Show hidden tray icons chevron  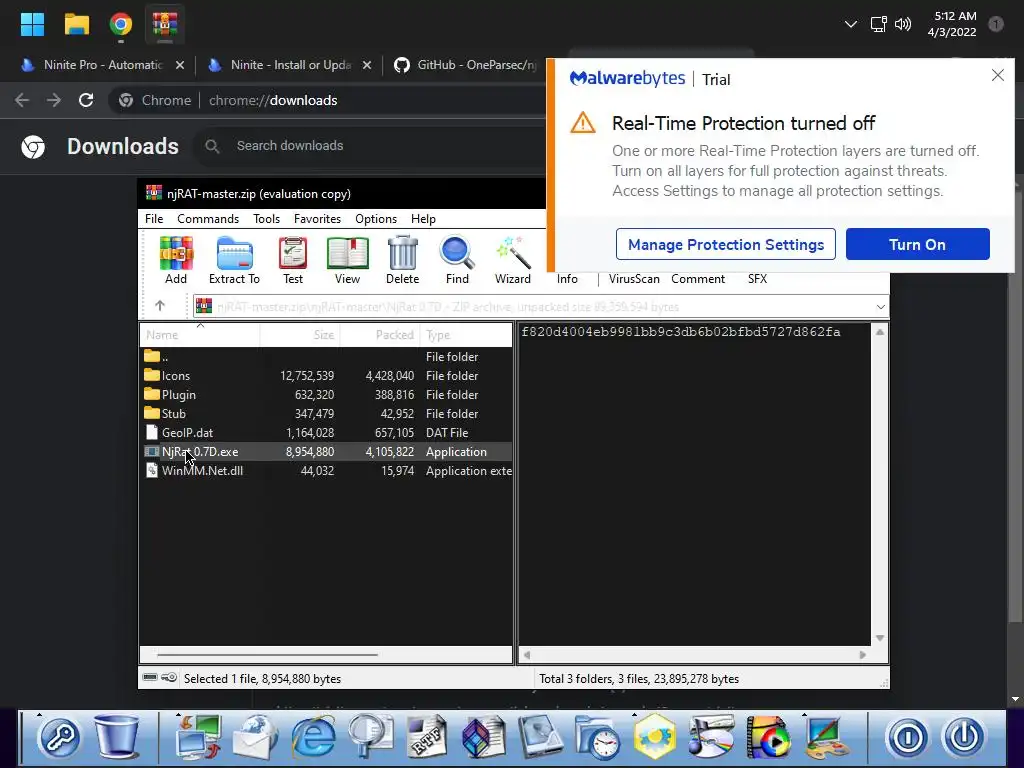click(850, 24)
